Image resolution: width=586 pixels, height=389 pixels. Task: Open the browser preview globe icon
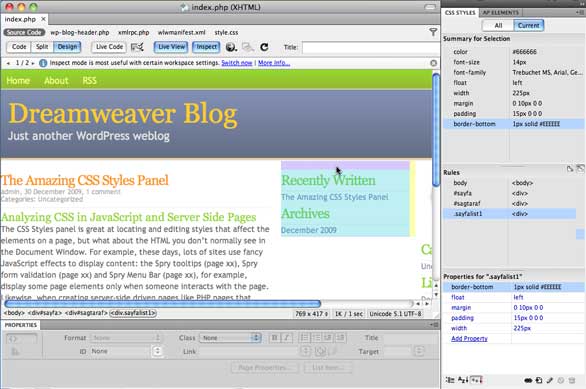231,47
